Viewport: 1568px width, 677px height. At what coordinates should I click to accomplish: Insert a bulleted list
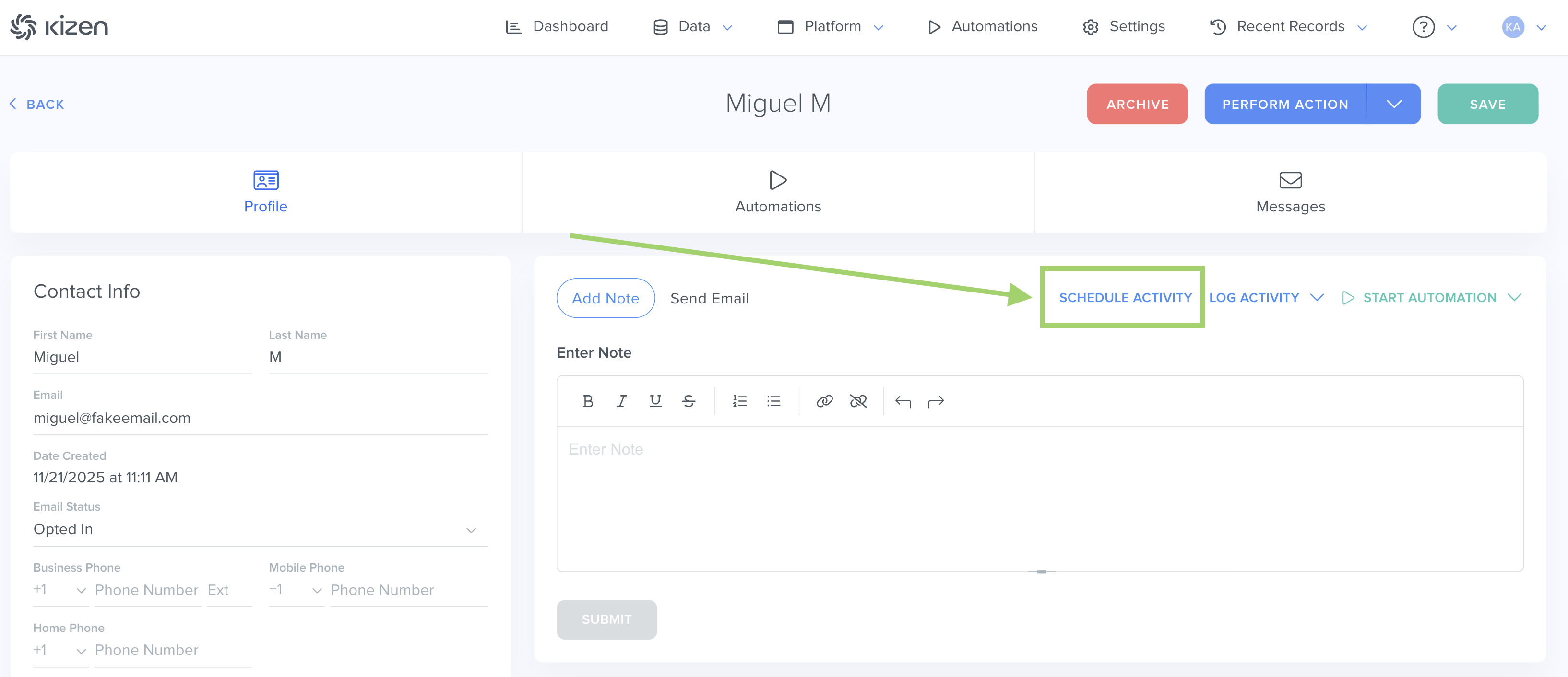[x=773, y=401]
